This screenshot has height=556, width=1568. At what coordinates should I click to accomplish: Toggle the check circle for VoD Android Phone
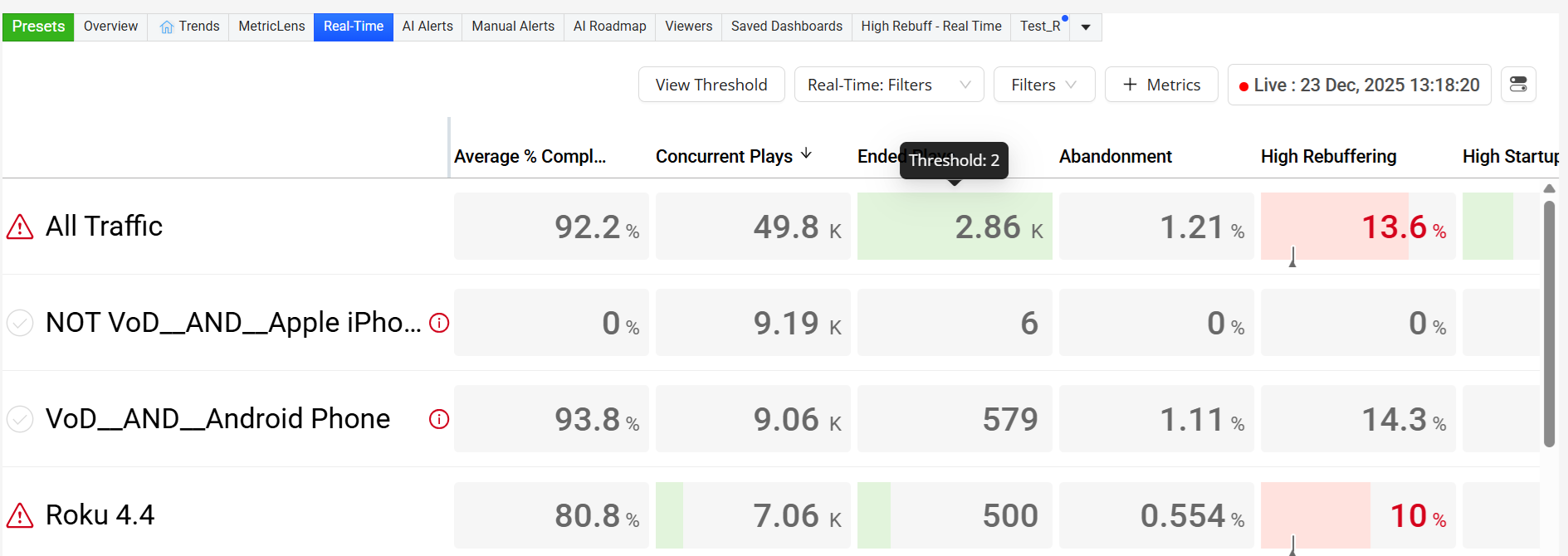[x=20, y=419]
